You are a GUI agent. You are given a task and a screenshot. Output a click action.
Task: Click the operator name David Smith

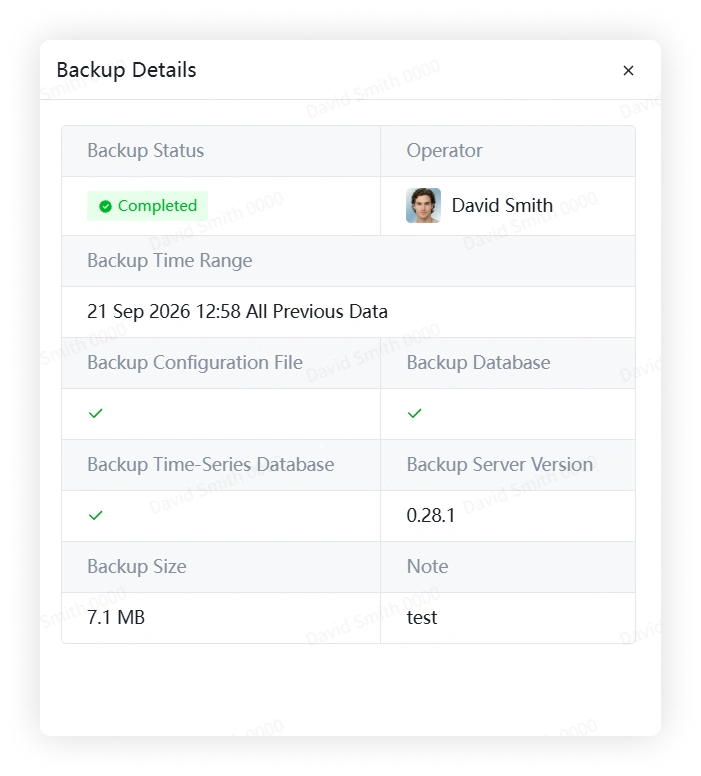[502, 205]
